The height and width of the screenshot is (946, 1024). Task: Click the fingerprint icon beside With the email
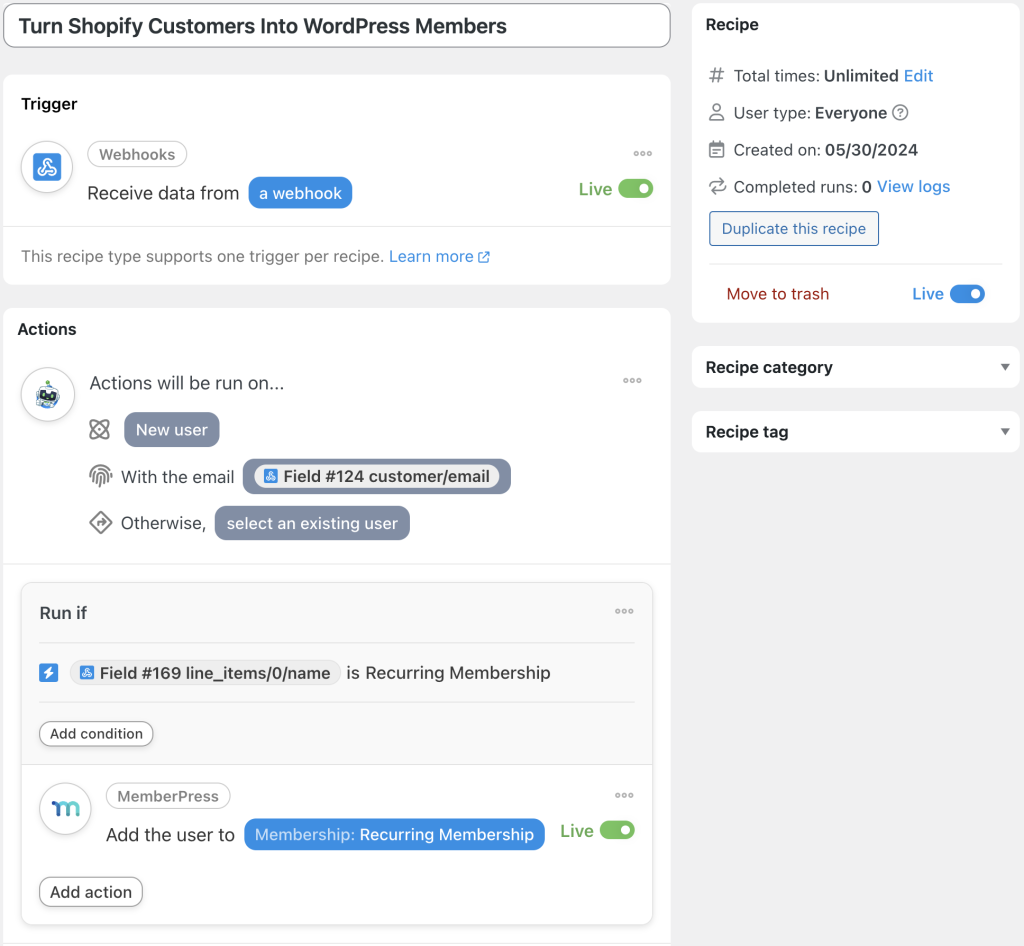[100, 476]
